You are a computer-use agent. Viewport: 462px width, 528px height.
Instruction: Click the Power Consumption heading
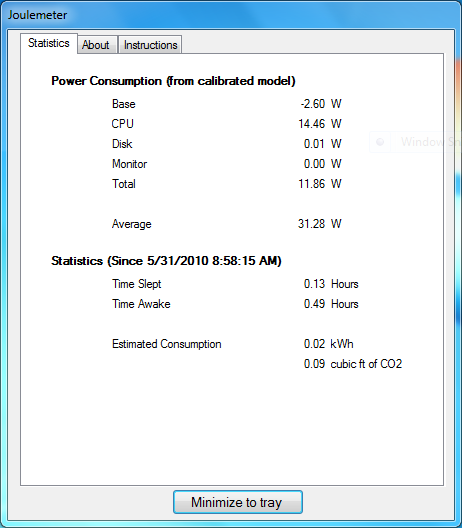tap(173, 81)
